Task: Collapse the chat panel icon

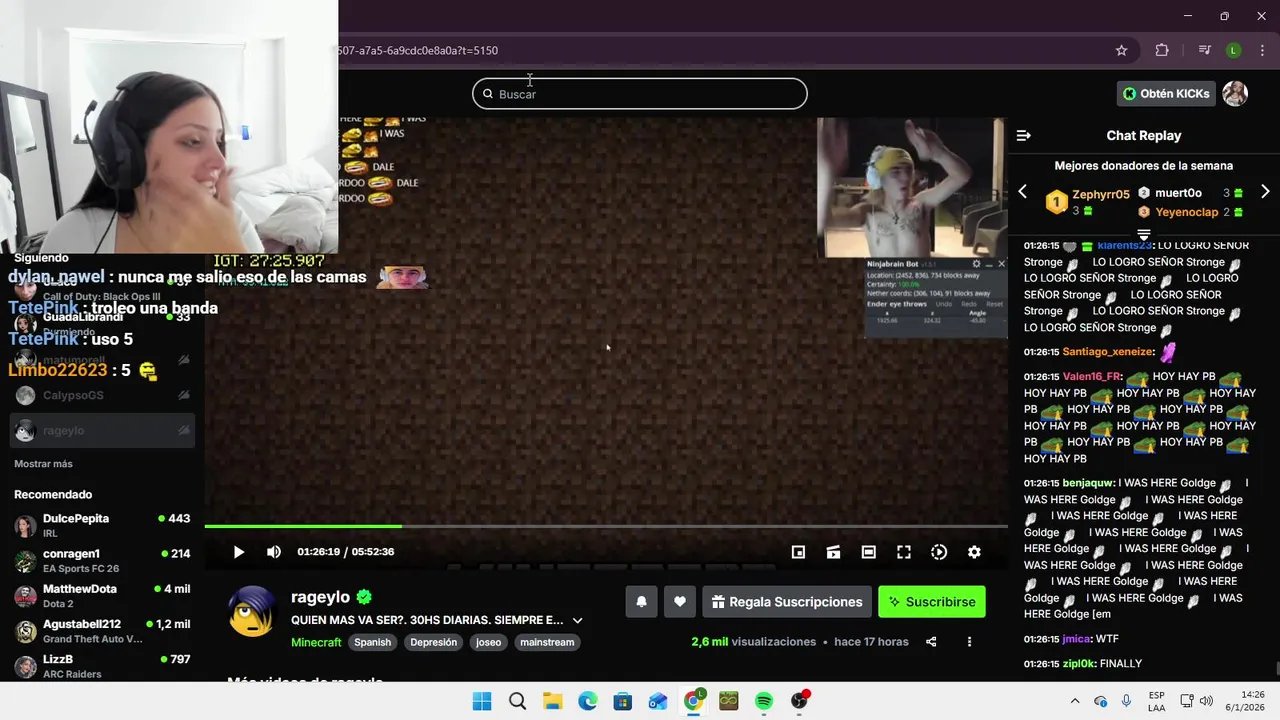Action: point(1024,135)
